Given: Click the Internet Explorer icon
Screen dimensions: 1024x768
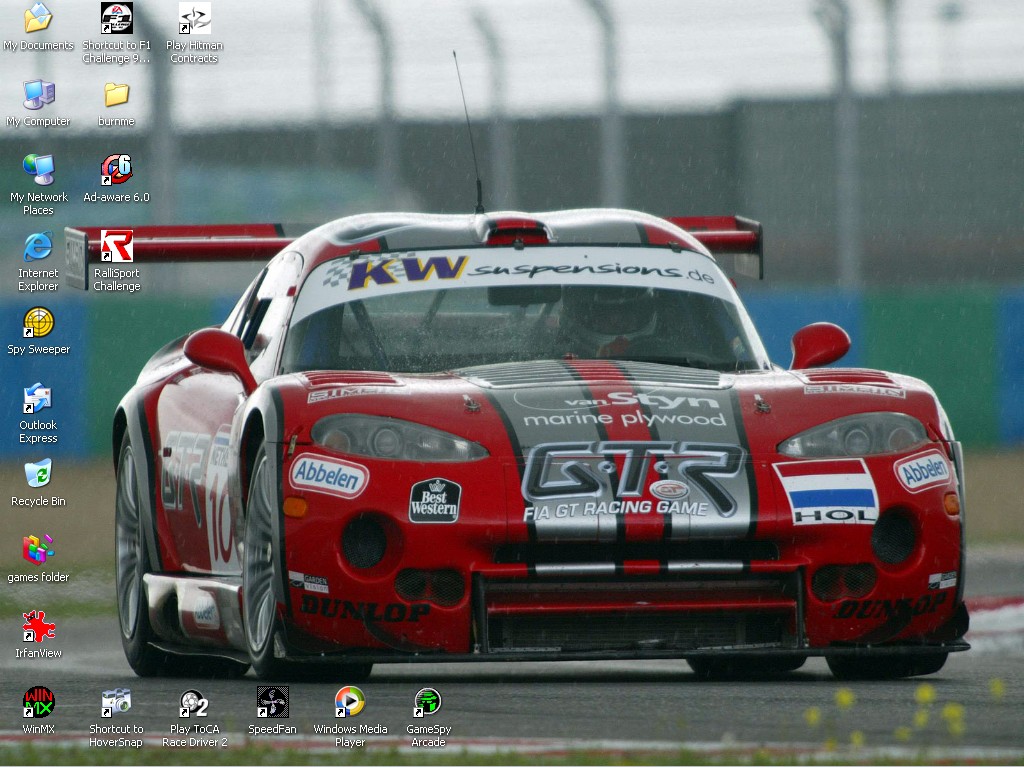Looking at the screenshot, I should [x=38, y=246].
